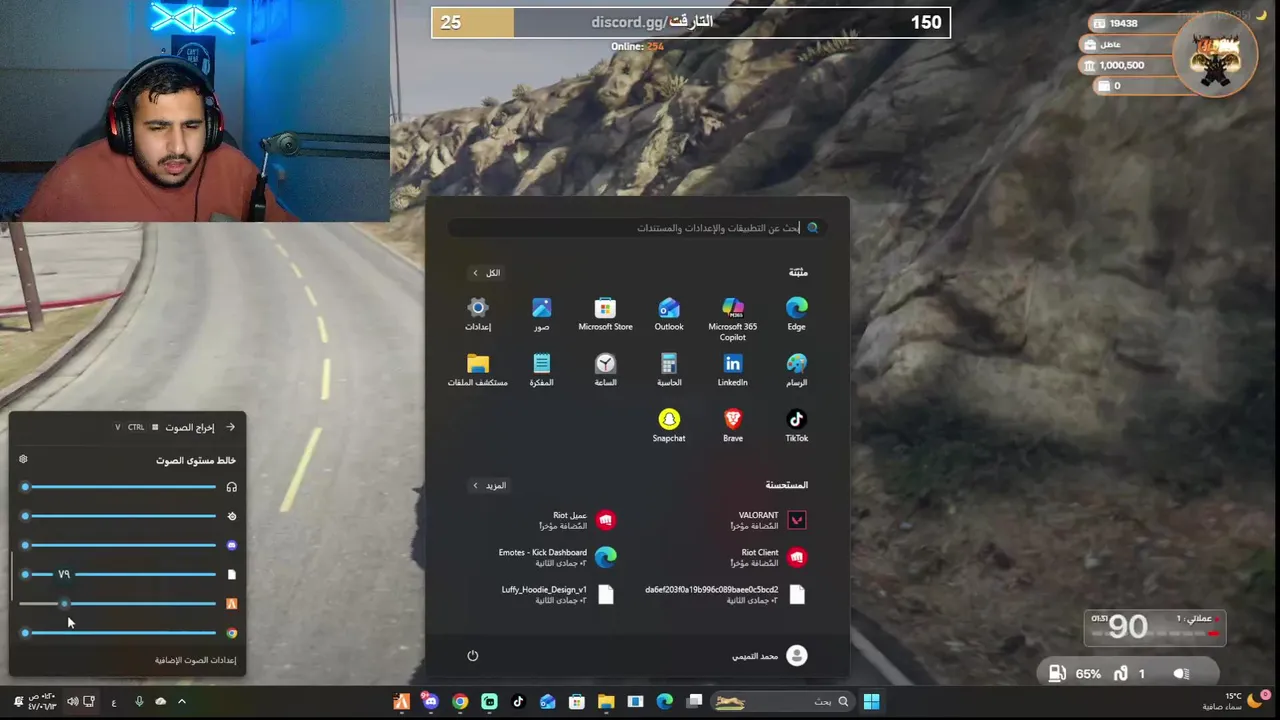
Task: Open Microsoft 365 Copilot pinned app
Action: pyautogui.click(x=732, y=319)
